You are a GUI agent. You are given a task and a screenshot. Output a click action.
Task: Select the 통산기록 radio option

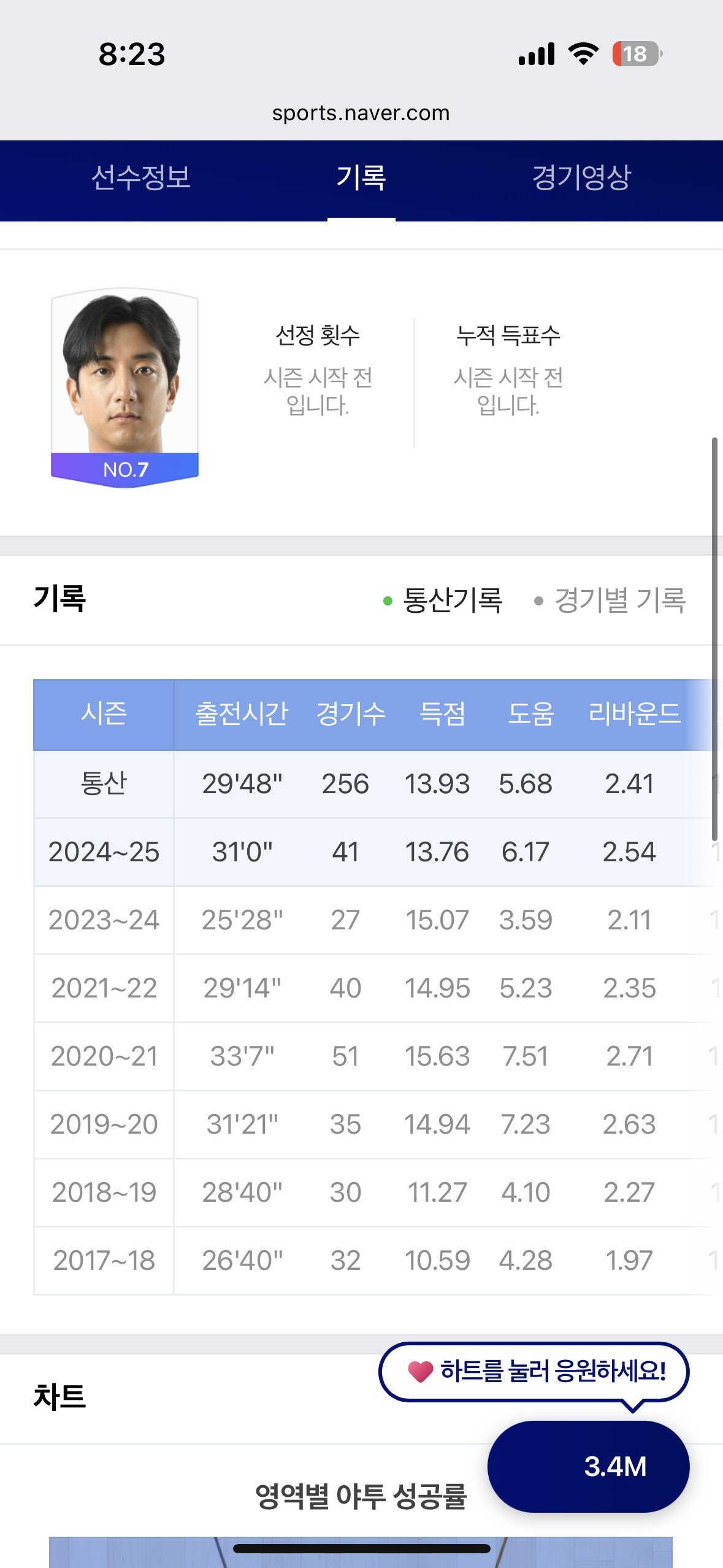[442, 600]
